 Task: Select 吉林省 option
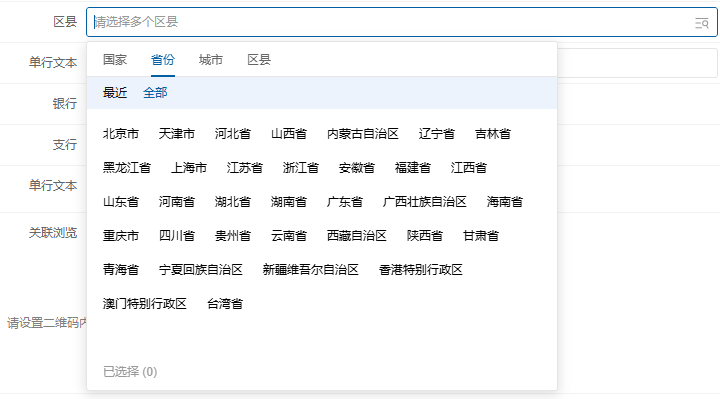tap(493, 134)
